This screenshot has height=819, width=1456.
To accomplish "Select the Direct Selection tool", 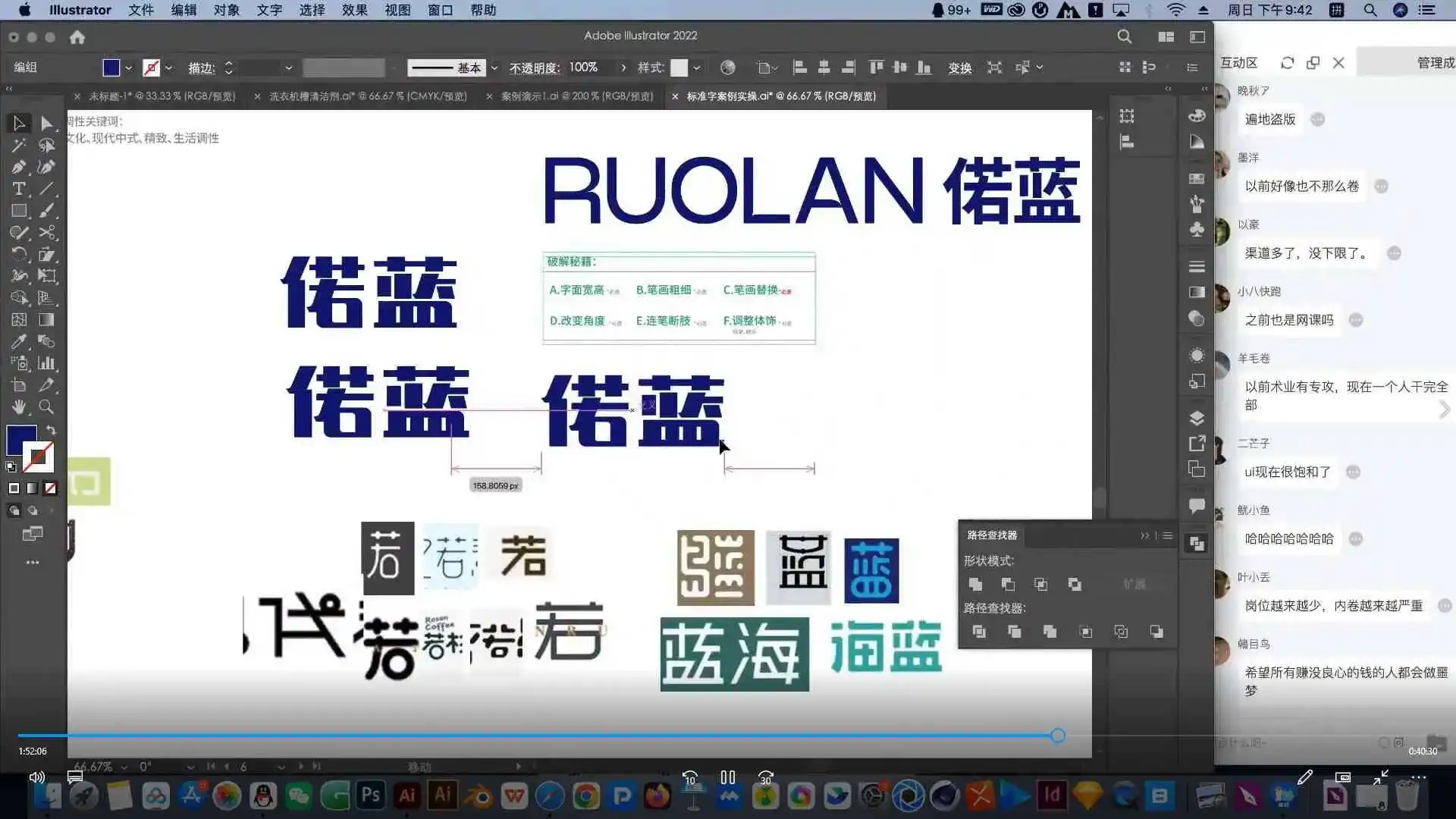I will tap(47, 123).
